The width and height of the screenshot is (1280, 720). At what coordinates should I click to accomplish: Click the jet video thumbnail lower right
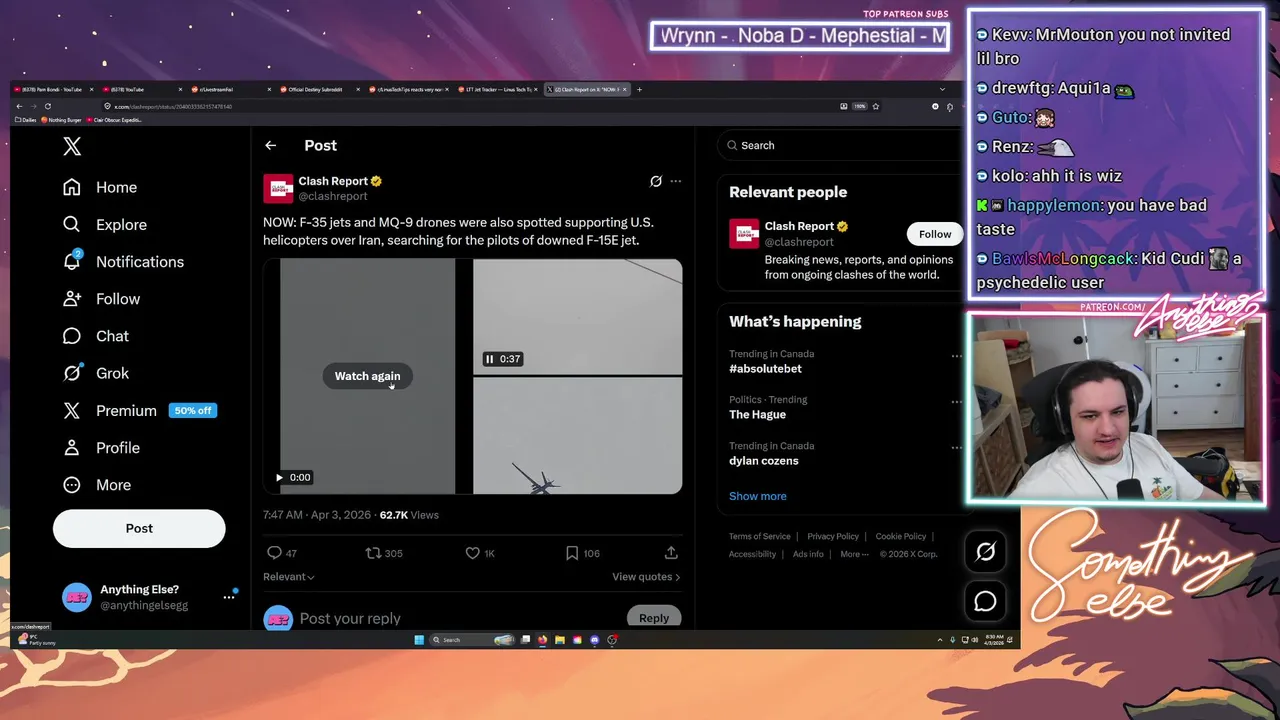click(577, 436)
